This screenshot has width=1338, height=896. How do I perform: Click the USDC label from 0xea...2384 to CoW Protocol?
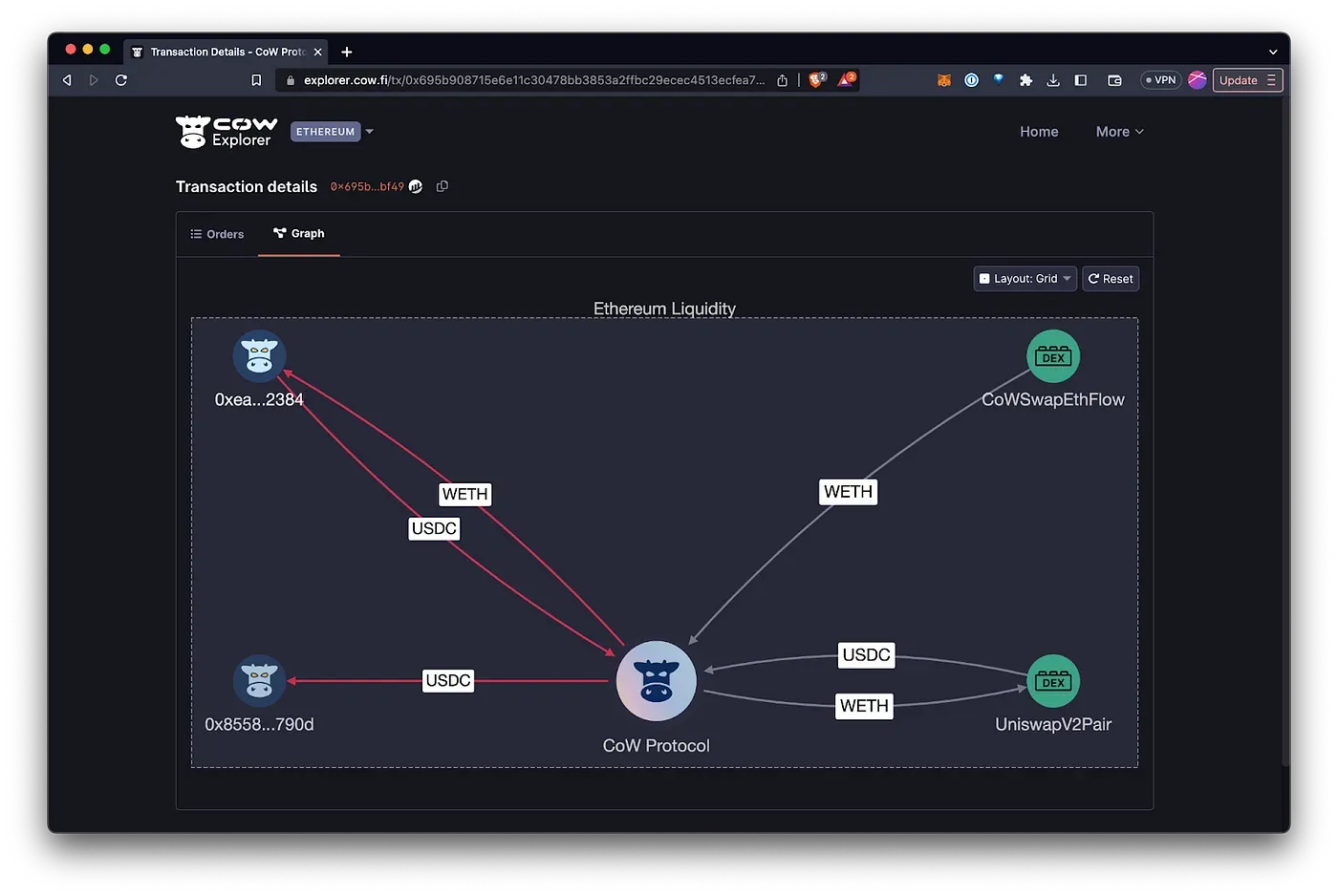[x=434, y=528]
